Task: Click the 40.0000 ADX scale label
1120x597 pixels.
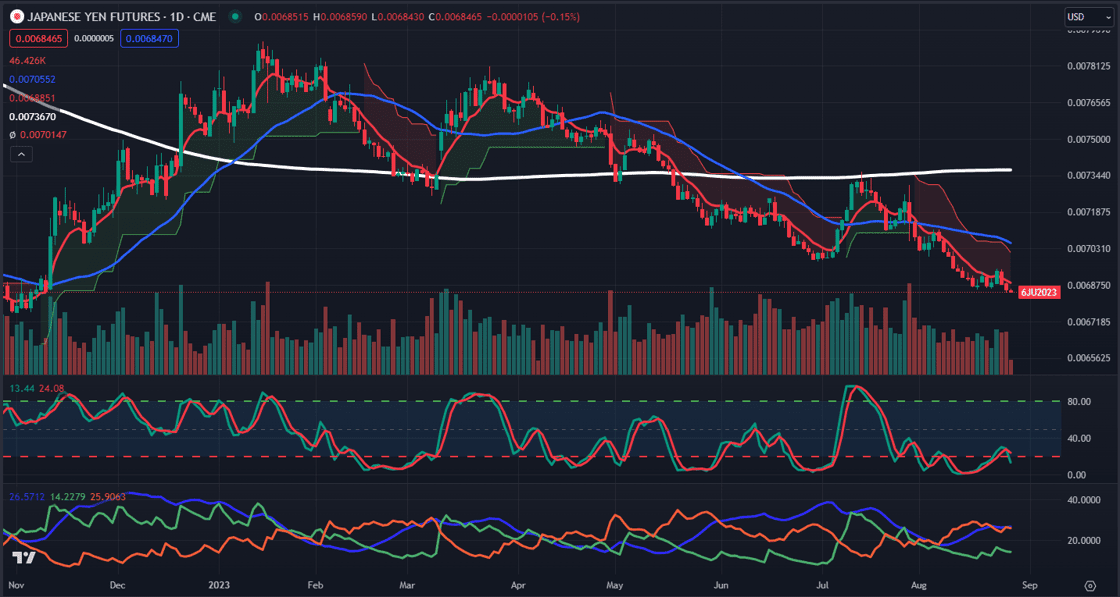Action: click(x=1084, y=500)
